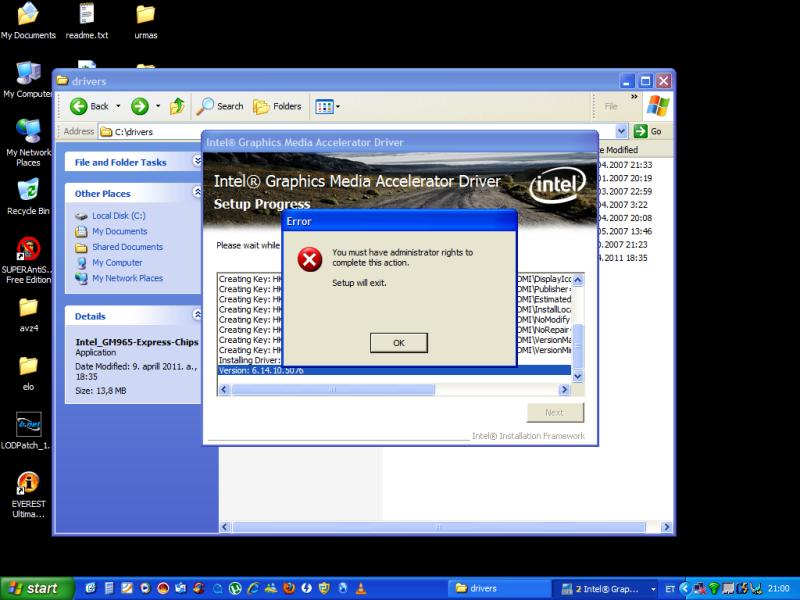Image resolution: width=800 pixels, height=600 pixels.
Task: Open the address bar dropdown arrow
Action: point(621,132)
